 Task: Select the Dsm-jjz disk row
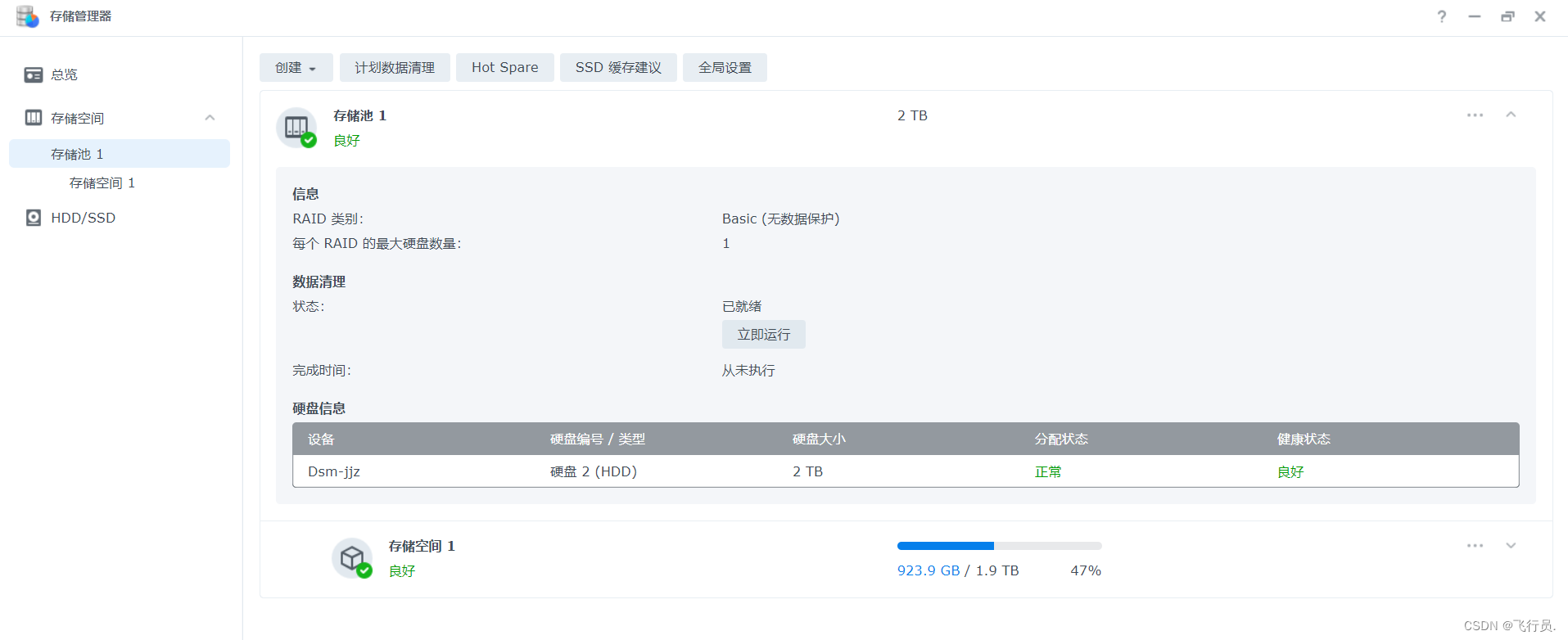[x=905, y=471]
